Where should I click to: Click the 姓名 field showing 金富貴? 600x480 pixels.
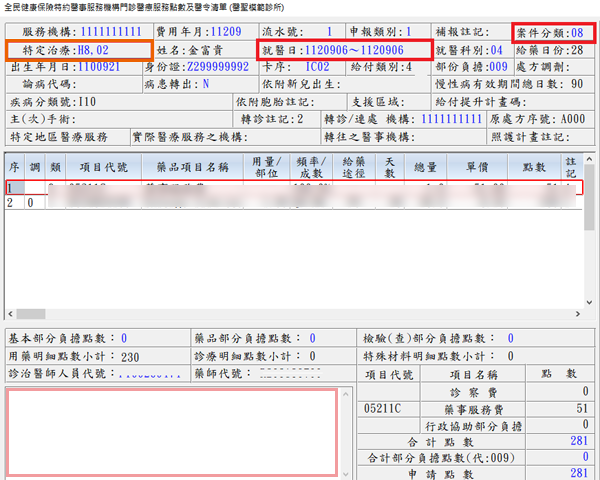coord(216,49)
